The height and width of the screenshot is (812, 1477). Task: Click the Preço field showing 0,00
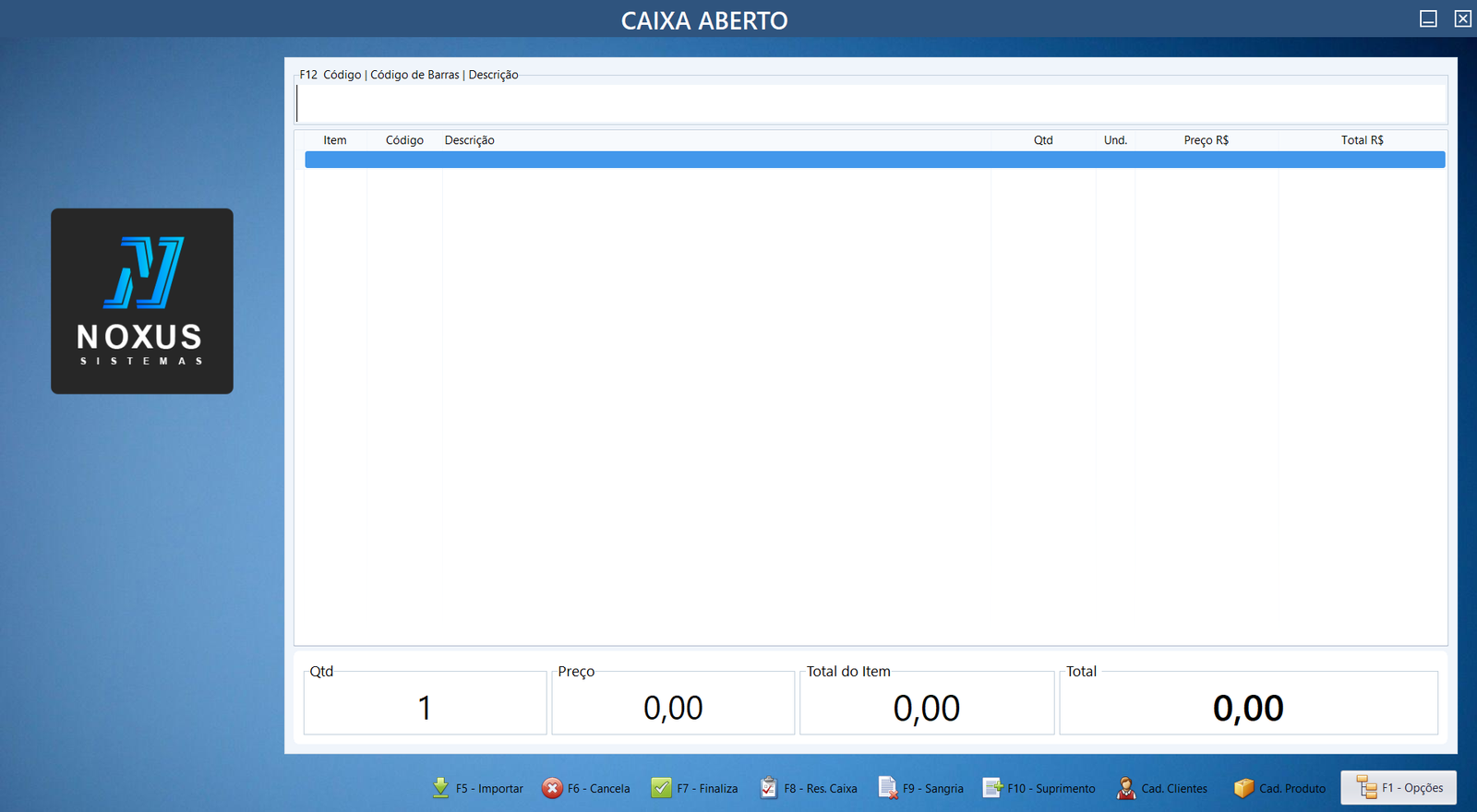673,708
